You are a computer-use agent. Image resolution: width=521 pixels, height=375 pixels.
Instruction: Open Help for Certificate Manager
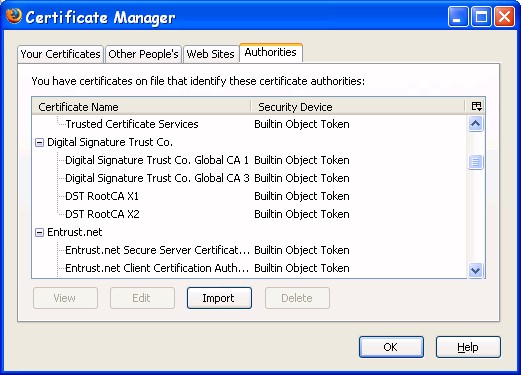click(468, 347)
